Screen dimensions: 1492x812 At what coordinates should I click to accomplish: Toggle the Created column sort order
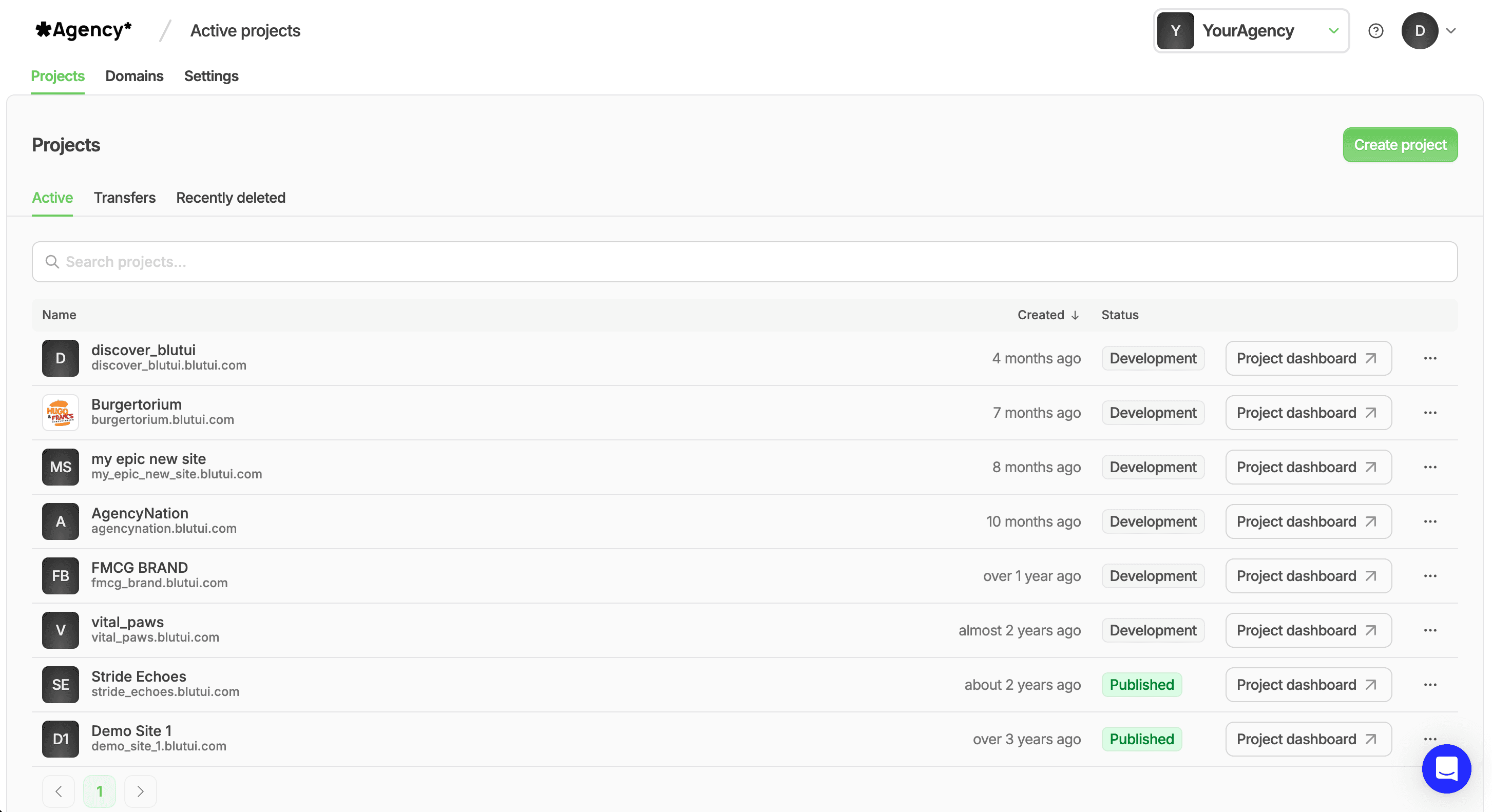pos(1047,315)
